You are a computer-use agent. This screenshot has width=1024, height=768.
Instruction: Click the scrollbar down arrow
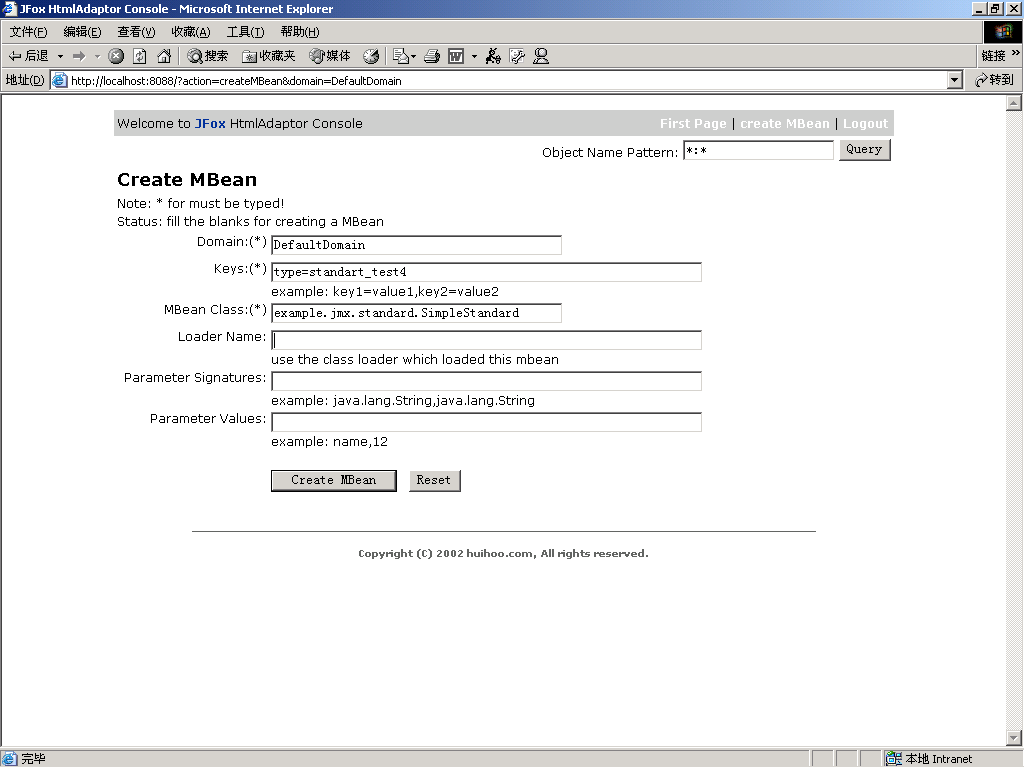coord(1014,738)
